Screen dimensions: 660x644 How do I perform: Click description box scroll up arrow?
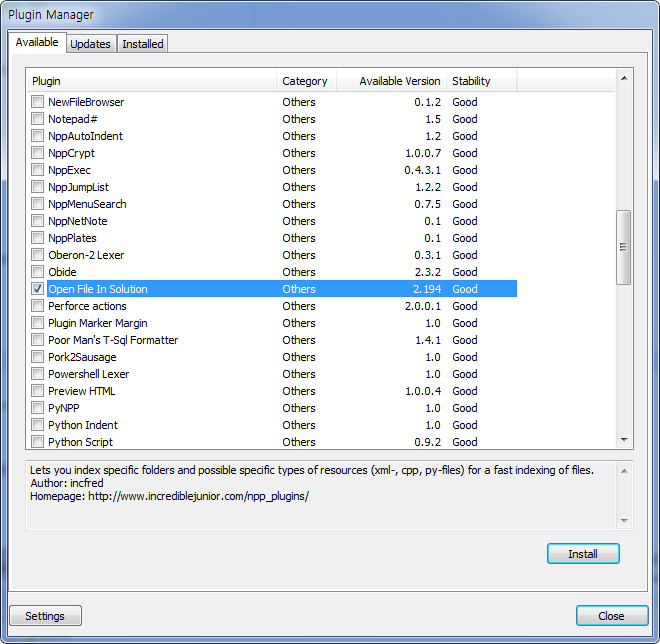tap(624, 471)
